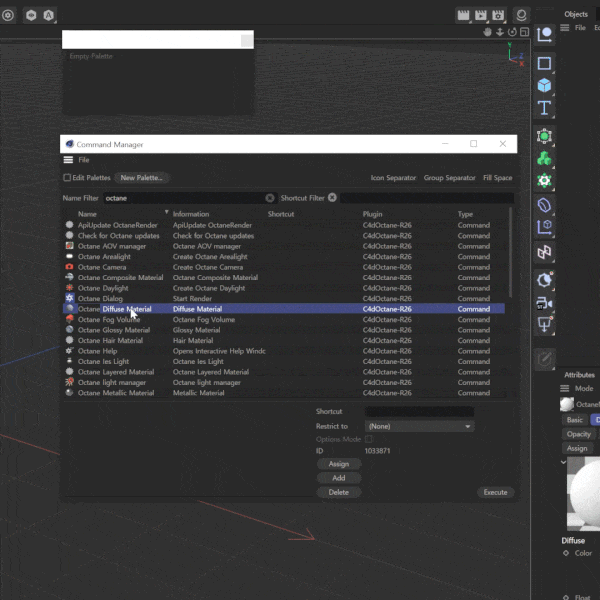Click the Execute button

[x=495, y=492]
